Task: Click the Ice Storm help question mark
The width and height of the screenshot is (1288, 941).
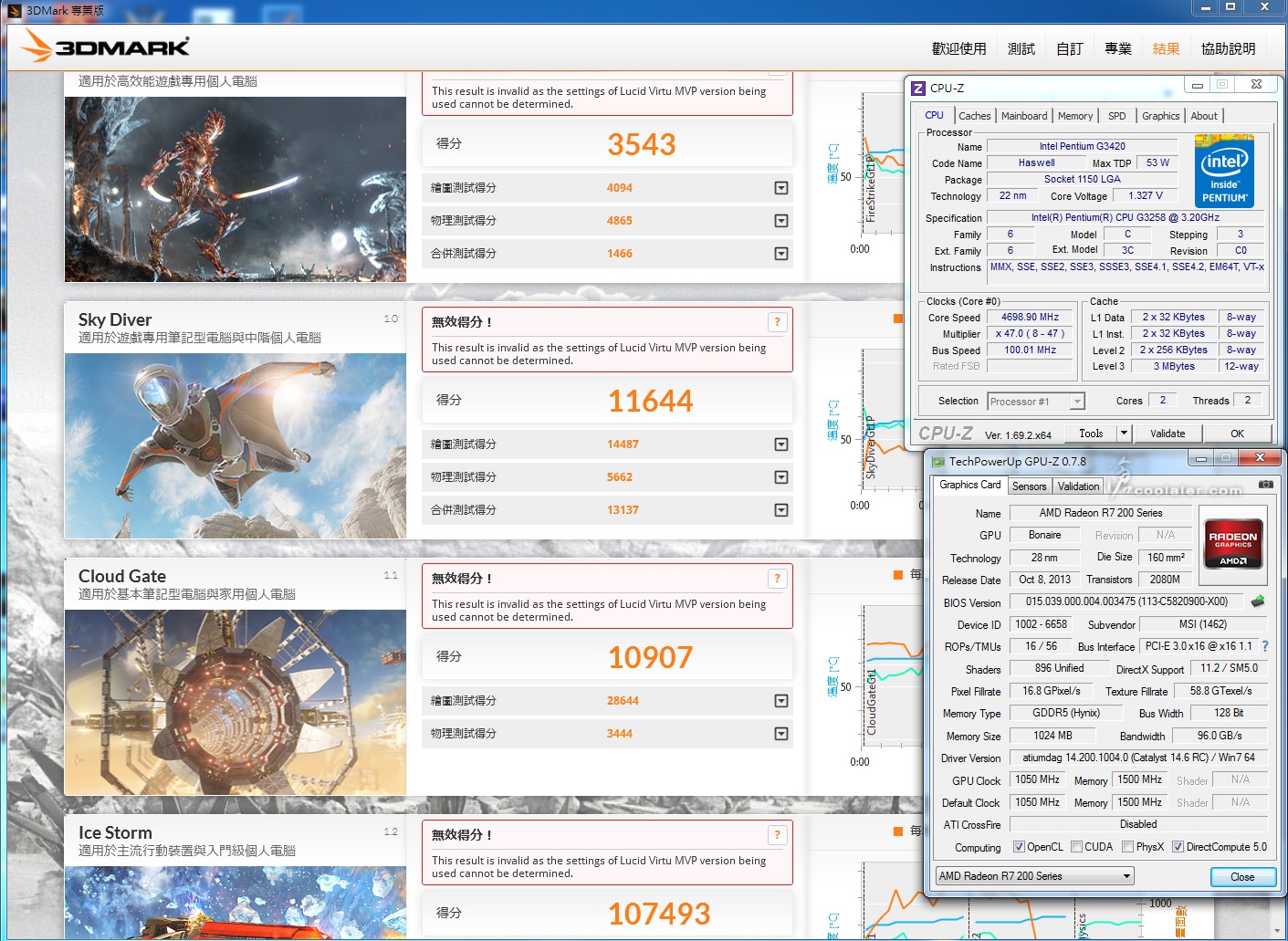Action: (x=777, y=834)
